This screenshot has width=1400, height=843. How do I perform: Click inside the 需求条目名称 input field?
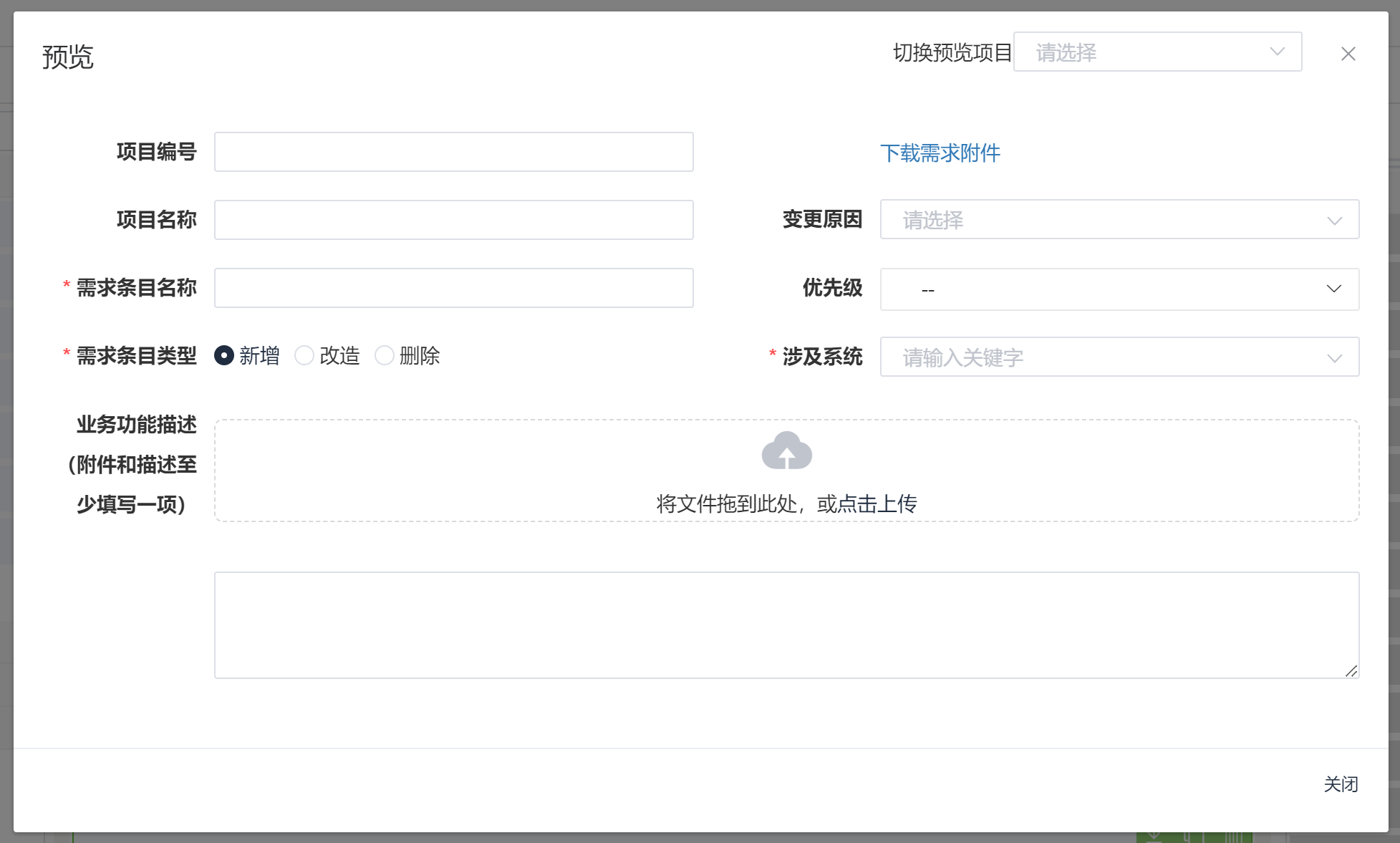453,287
